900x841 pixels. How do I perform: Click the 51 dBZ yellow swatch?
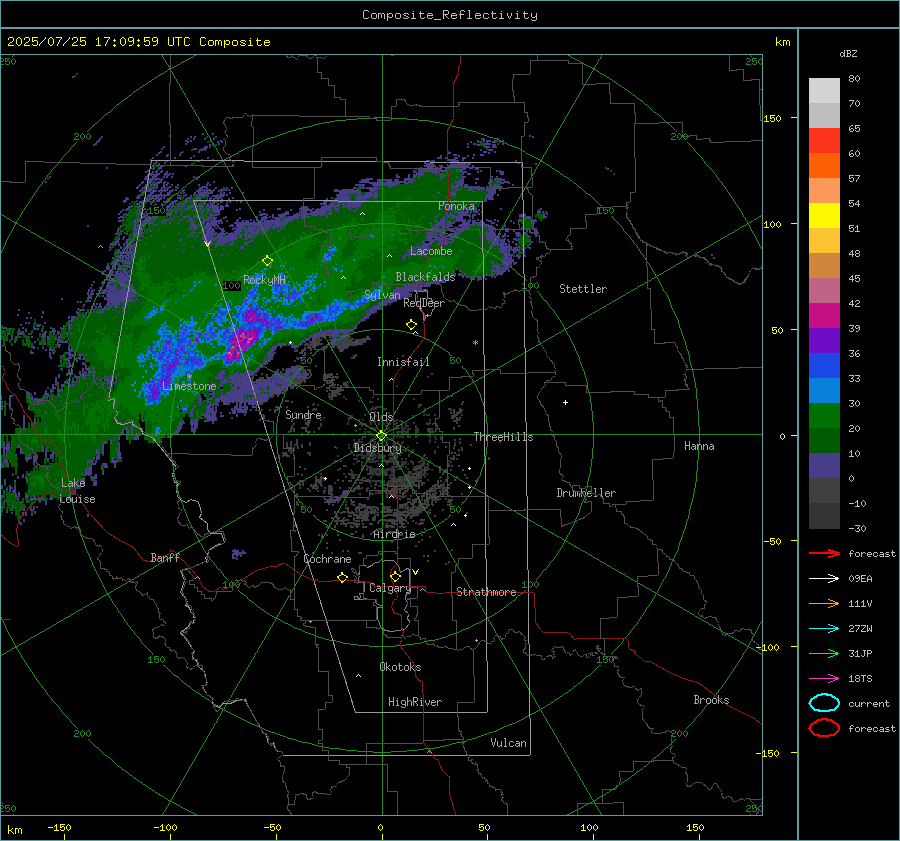click(824, 215)
